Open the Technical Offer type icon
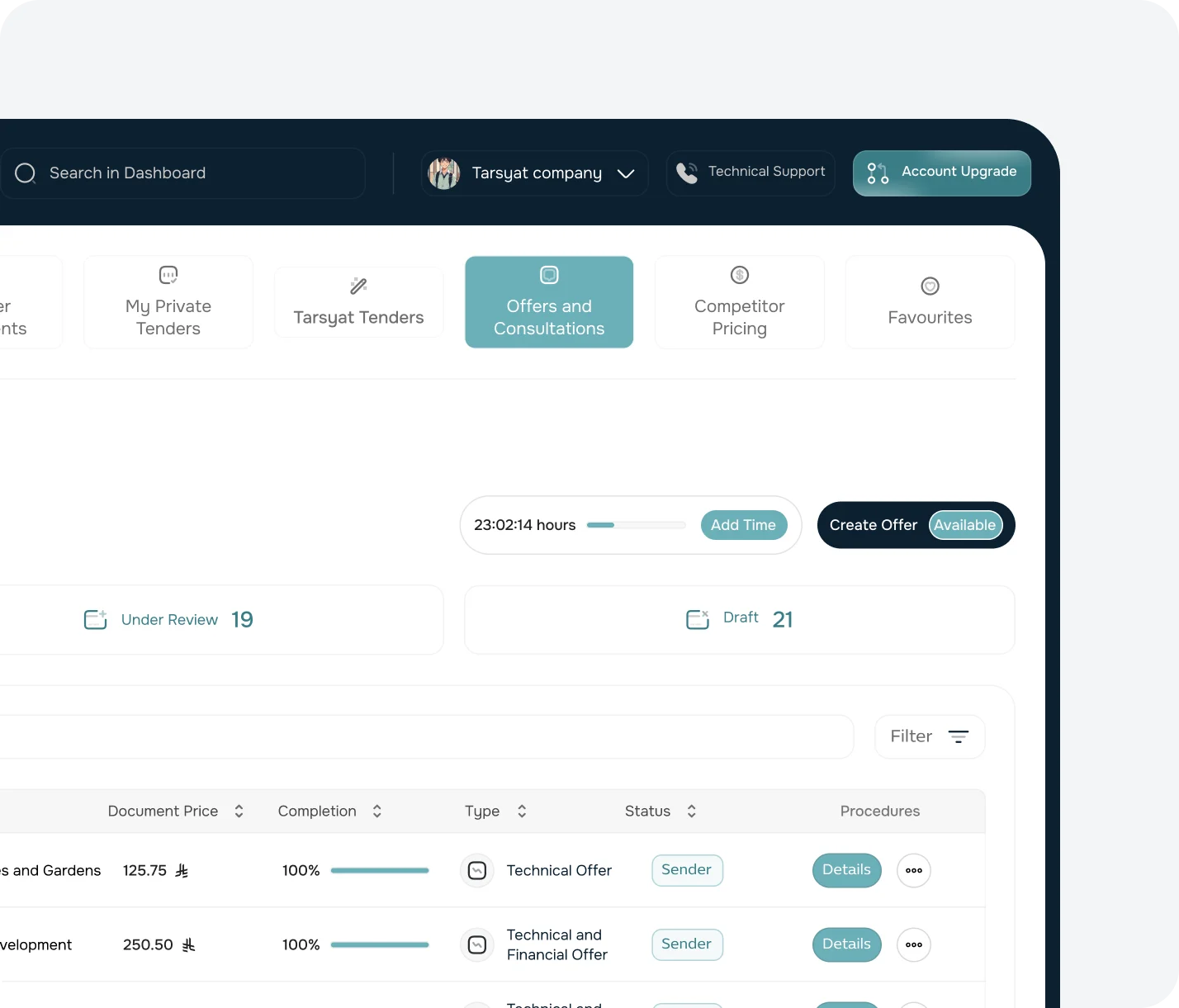 (x=476, y=870)
